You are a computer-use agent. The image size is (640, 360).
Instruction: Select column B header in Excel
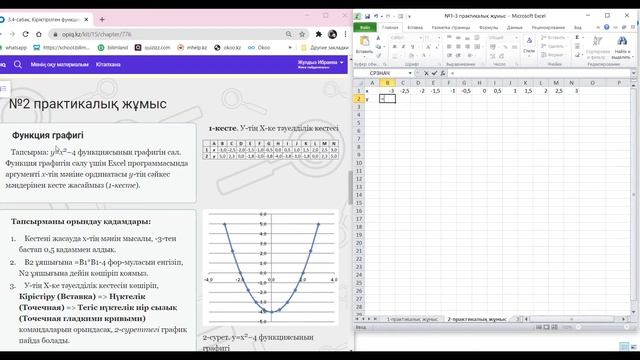[387, 83]
